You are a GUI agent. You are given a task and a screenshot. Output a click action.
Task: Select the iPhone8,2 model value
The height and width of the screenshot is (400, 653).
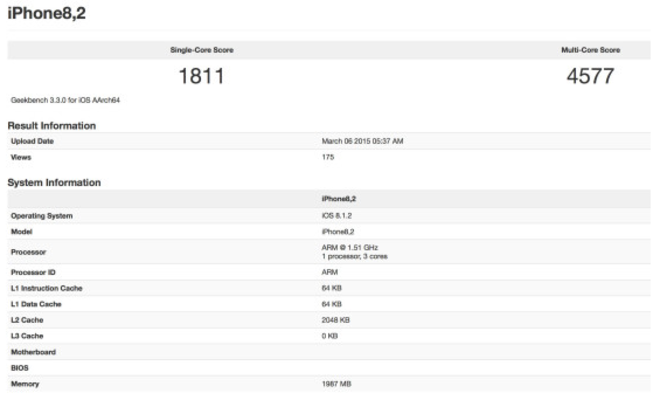(x=338, y=232)
